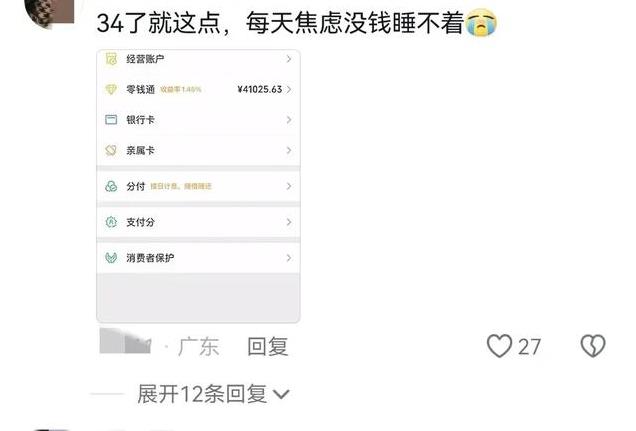Click the 回复 reply button

268,347
